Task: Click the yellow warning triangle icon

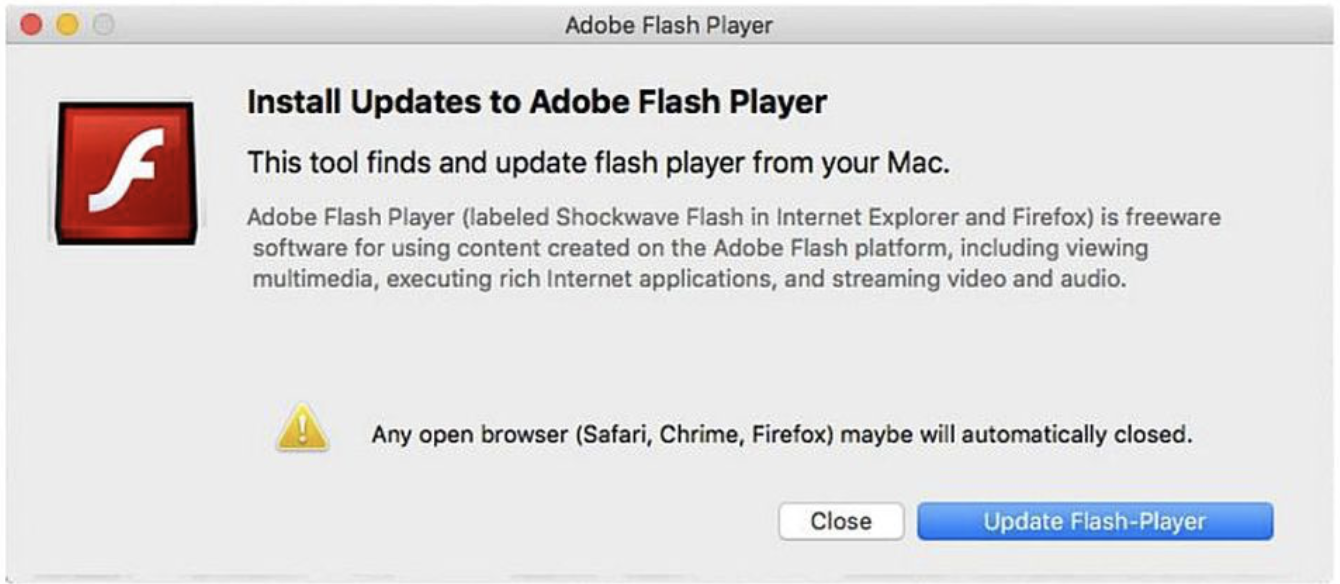Action: (301, 432)
